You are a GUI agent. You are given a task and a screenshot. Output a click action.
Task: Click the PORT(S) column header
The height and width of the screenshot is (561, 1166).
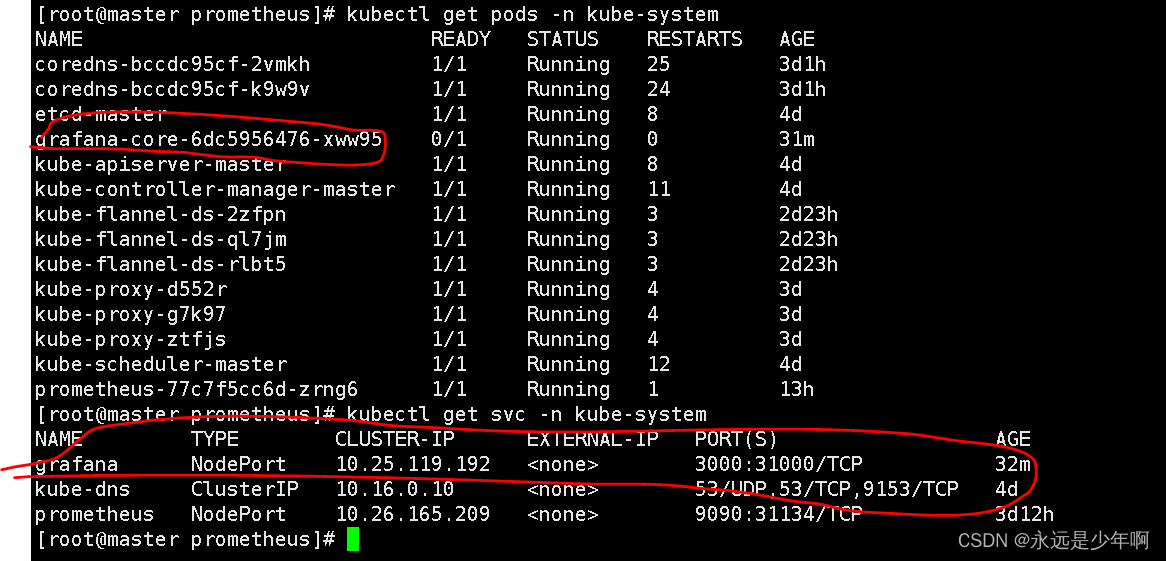point(736,439)
